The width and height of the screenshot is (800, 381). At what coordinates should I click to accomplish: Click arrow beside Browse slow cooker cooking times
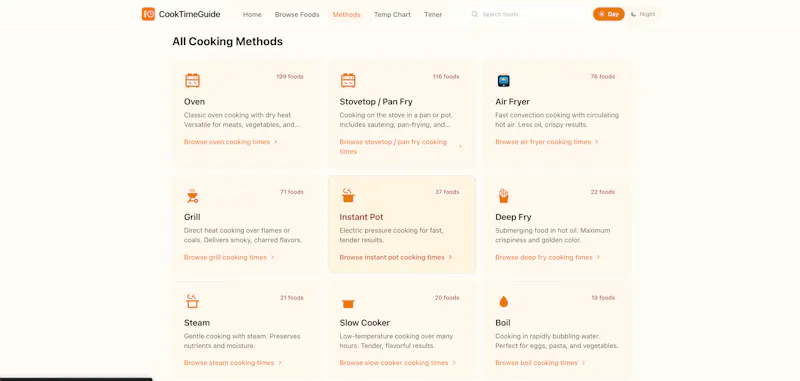tap(454, 363)
